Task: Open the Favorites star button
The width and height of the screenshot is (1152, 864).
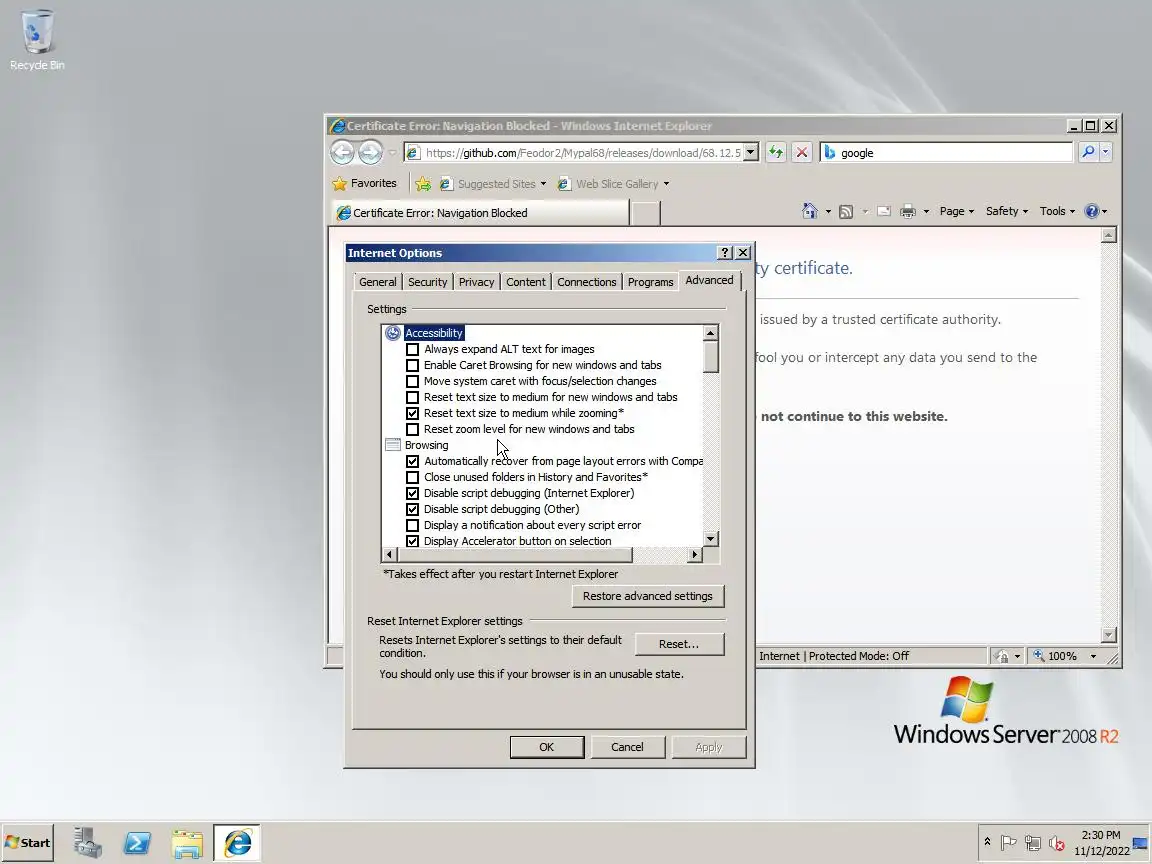Action: [364, 183]
